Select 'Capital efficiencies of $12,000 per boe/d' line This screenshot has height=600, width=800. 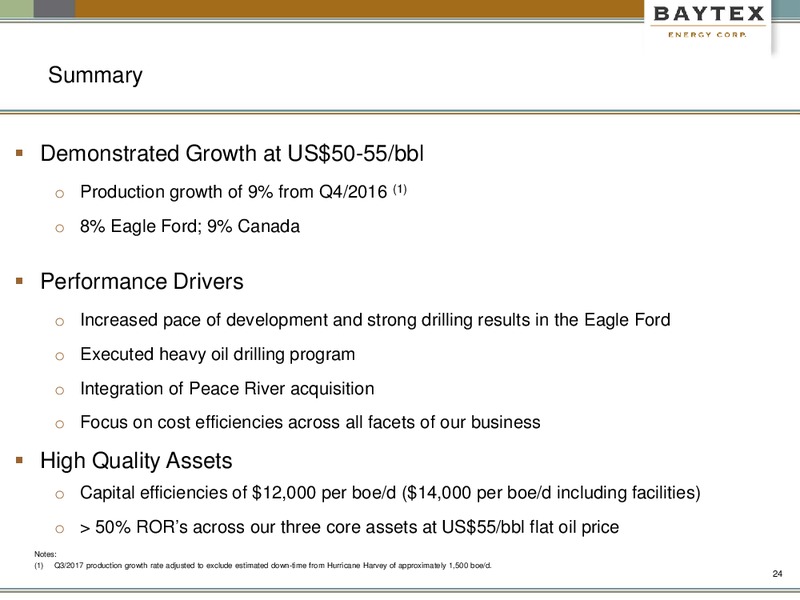pos(390,493)
